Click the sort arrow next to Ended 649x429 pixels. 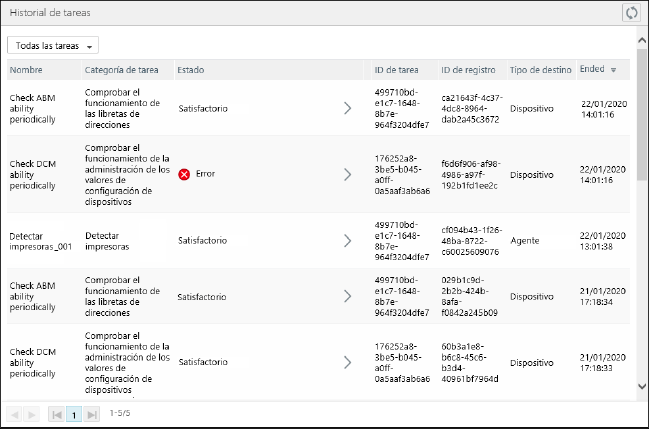tap(613, 70)
